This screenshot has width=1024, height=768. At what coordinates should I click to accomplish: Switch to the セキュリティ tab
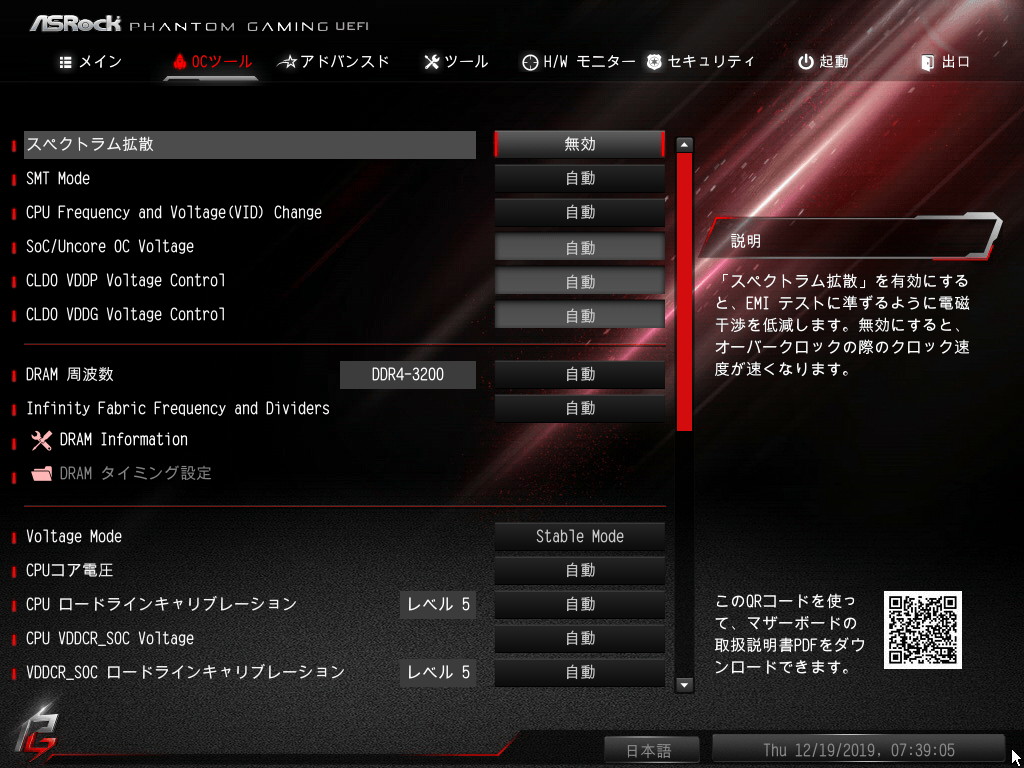point(700,62)
